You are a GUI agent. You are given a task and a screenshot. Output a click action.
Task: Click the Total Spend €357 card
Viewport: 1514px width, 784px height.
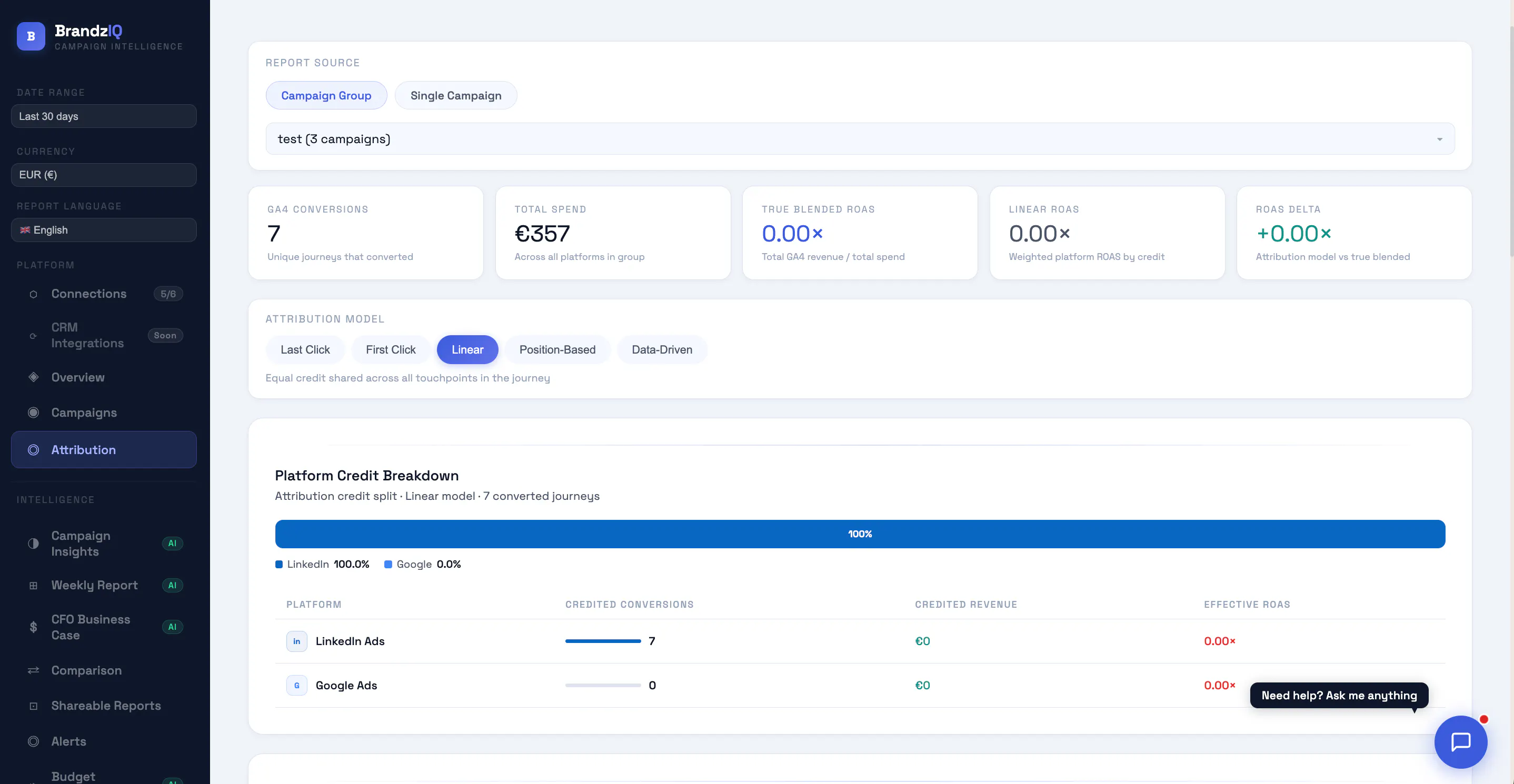pos(613,233)
